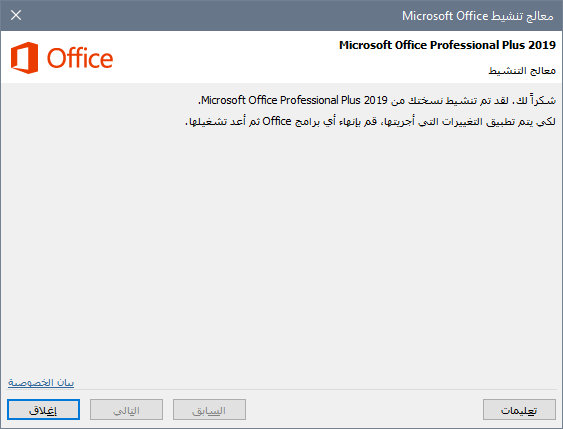Click the Office wordmark beside the logo
563x429 pixels.
click(80, 59)
